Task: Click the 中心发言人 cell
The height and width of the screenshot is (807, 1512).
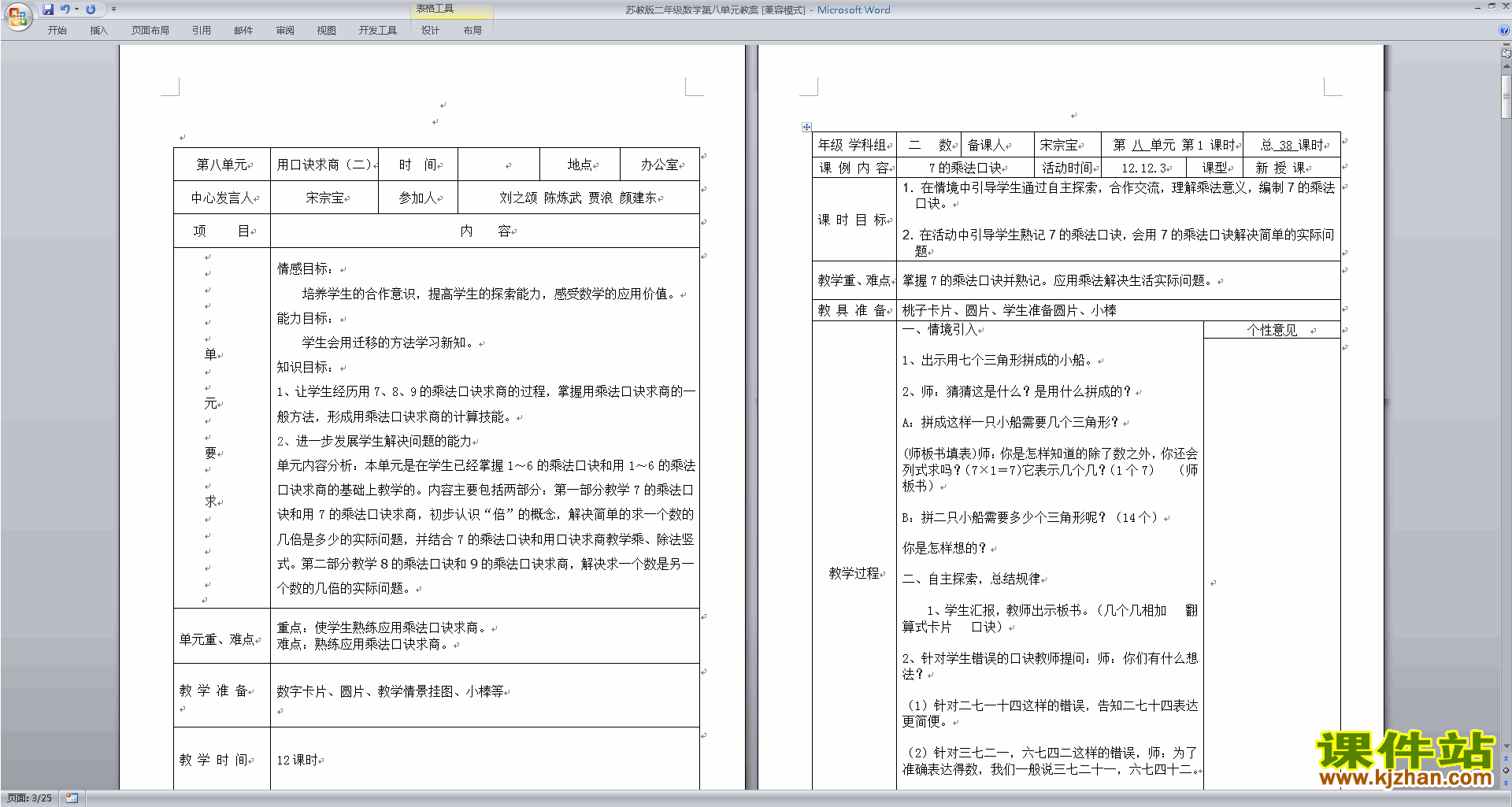Action: point(222,198)
